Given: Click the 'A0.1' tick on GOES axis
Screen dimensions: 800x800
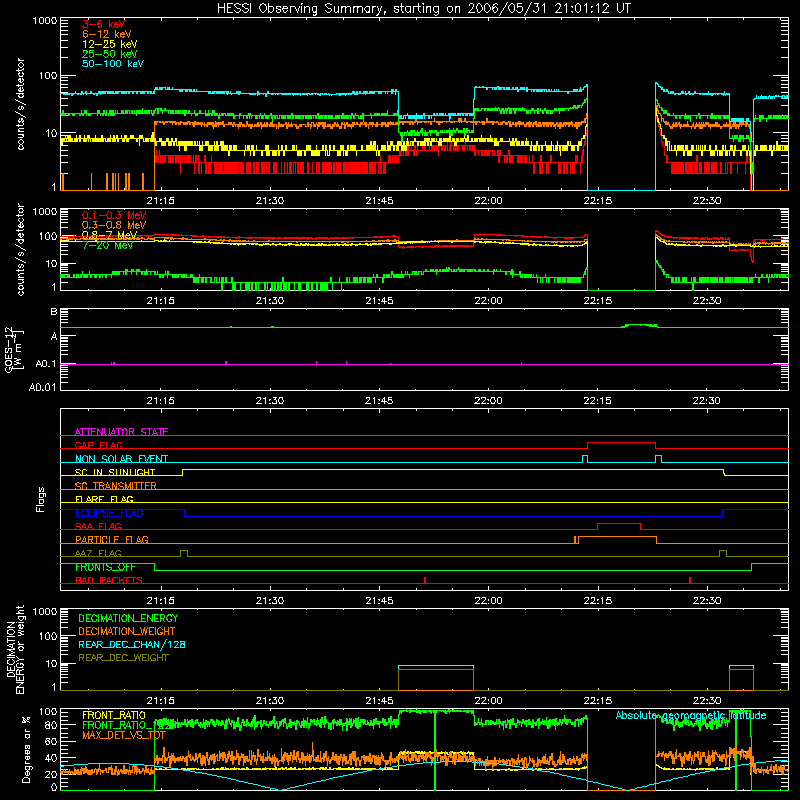Looking at the screenshot, I should click(45, 364).
